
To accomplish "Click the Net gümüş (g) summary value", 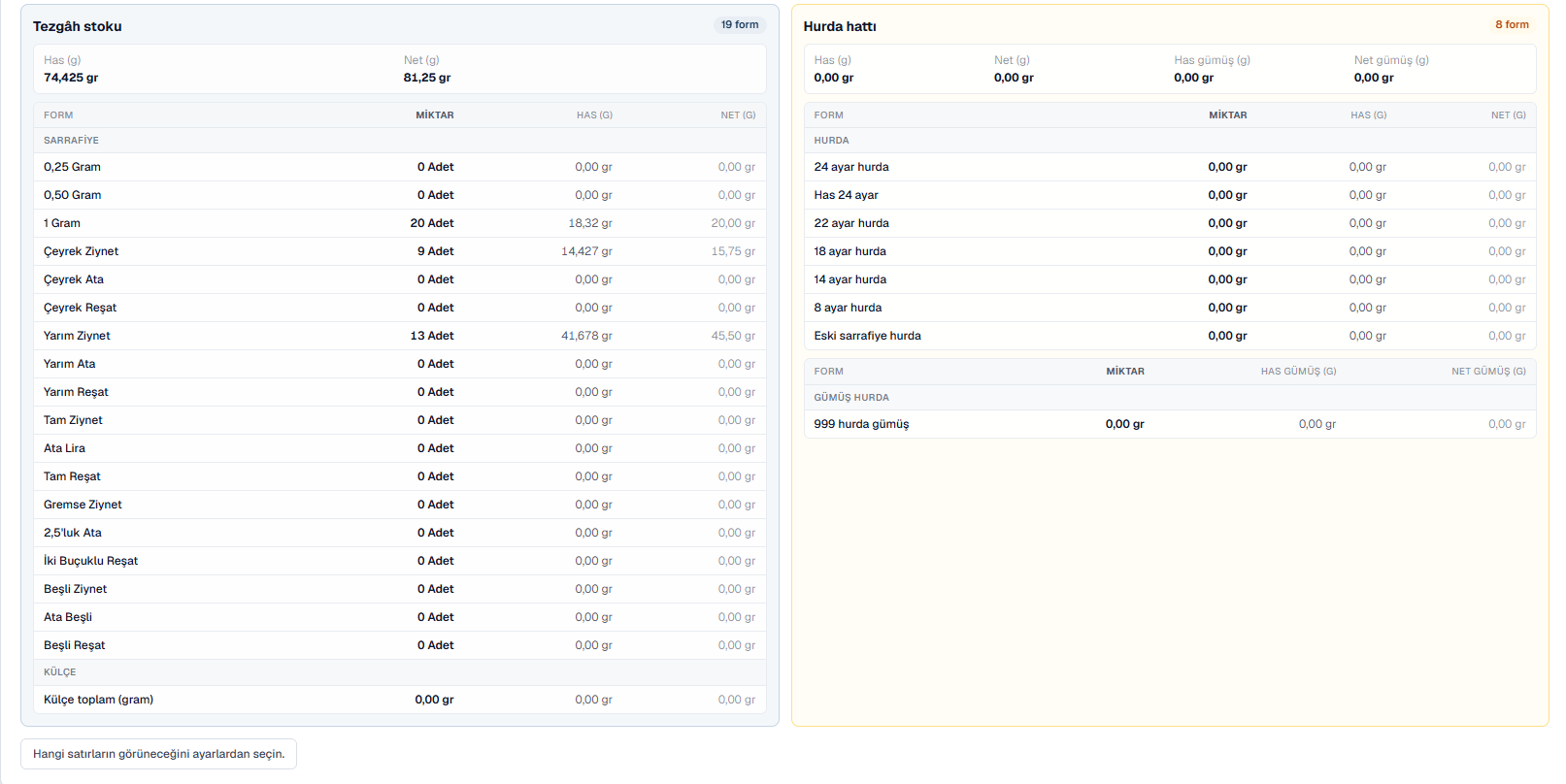I will point(1374,78).
